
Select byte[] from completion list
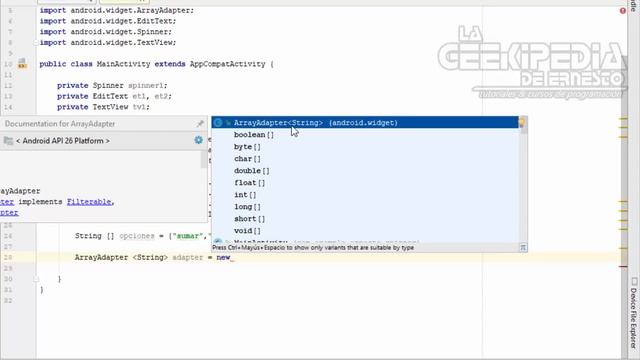pyautogui.click(x=365, y=147)
